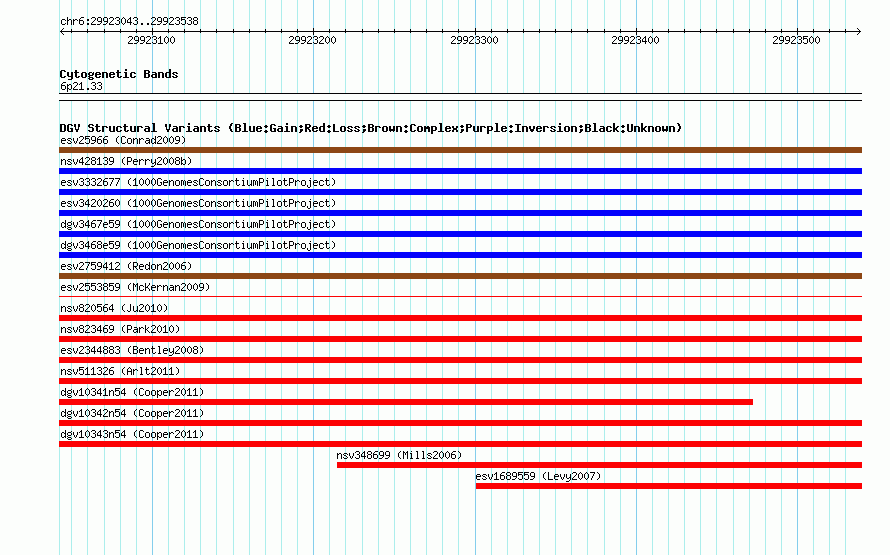Click the 6p21.33 band label
Viewport: 890px width, 555px height.
click(x=81, y=86)
